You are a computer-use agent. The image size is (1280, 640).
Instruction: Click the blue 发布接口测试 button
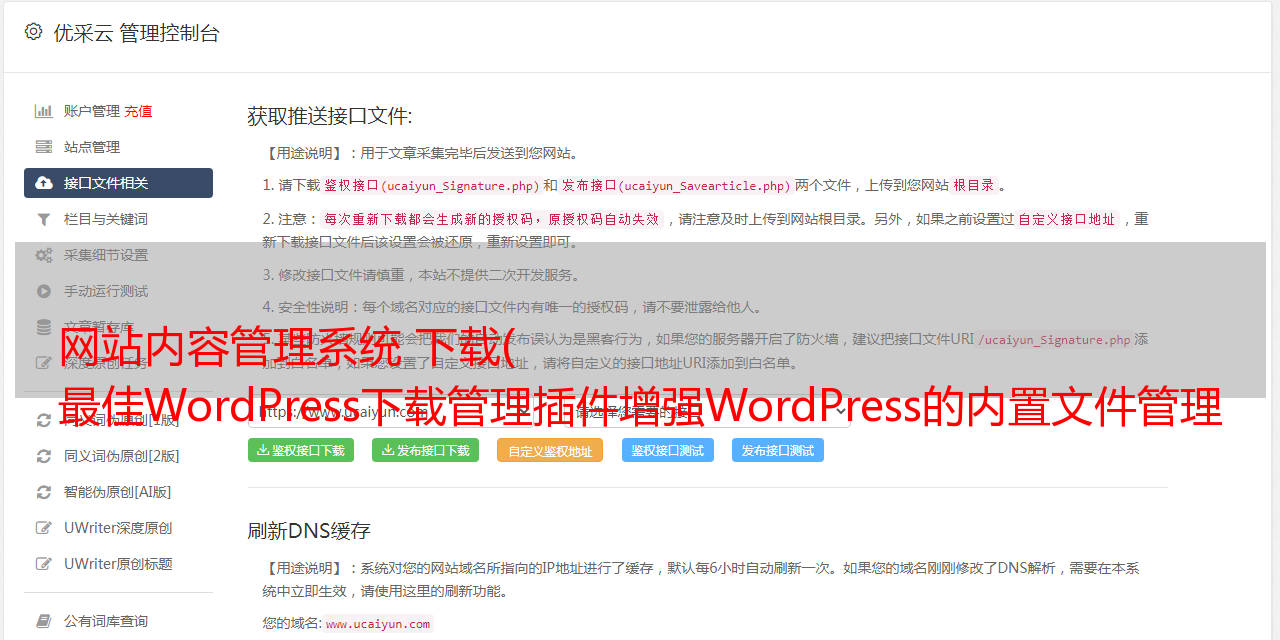pos(778,450)
